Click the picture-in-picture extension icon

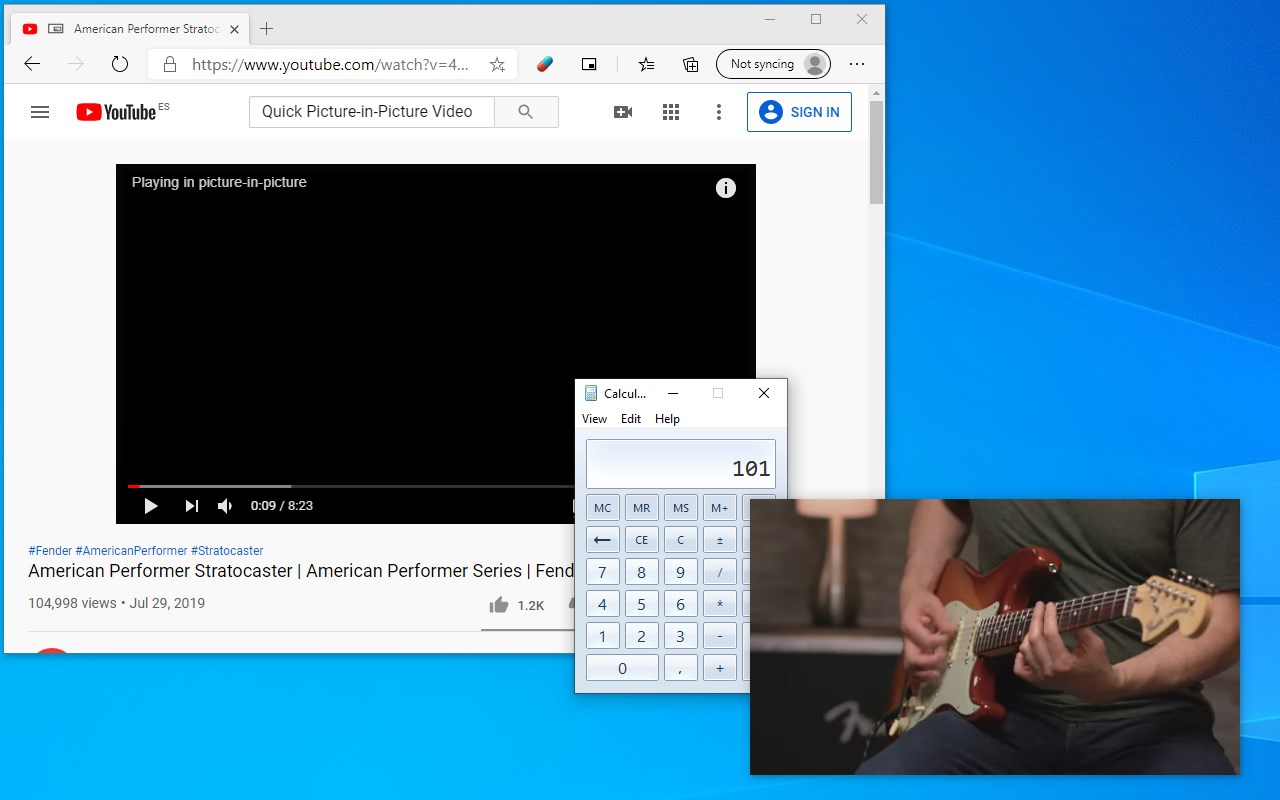click(589, 64)
